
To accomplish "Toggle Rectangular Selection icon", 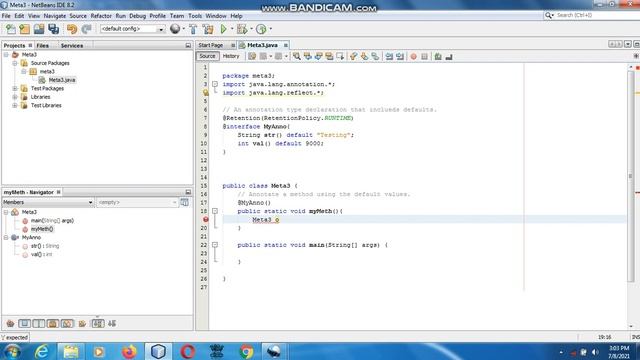I will pos(340,56).
